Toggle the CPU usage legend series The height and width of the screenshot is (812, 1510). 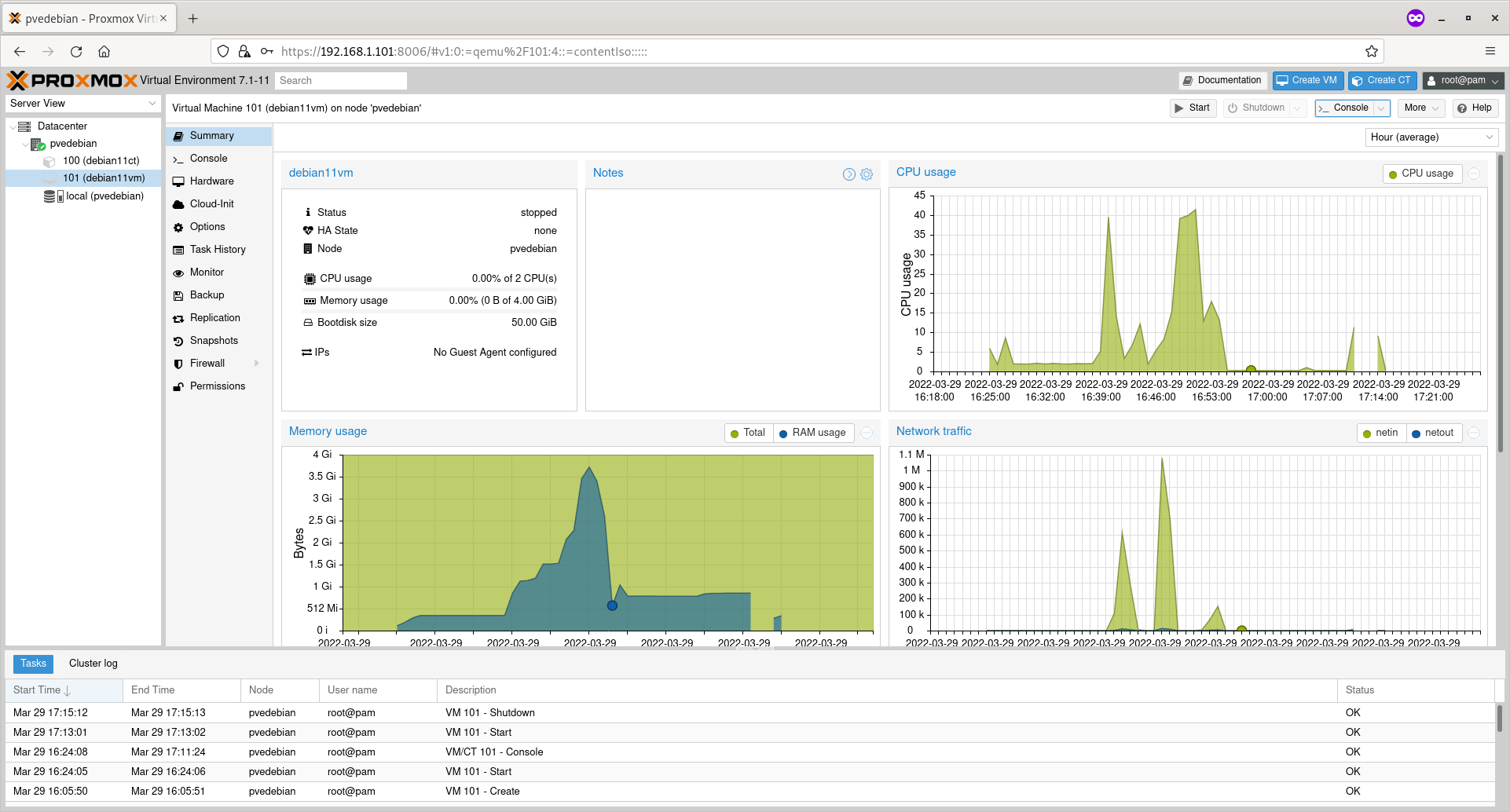[x=1421, y=174]
